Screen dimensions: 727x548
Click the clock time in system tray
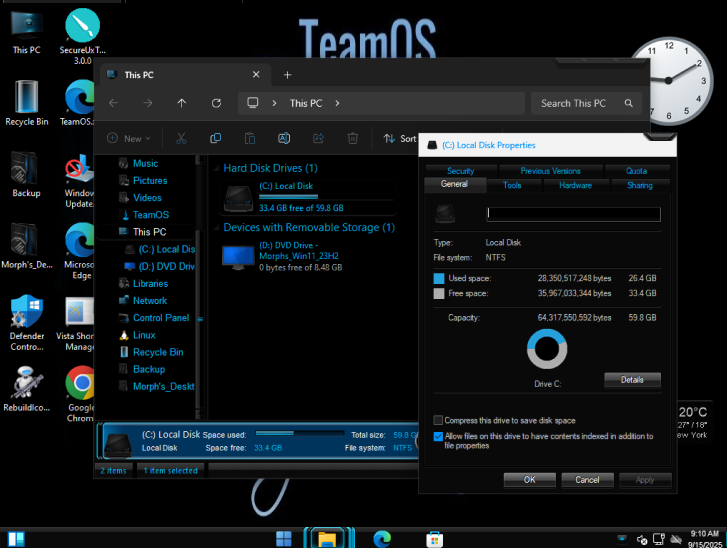coord(704,534)
